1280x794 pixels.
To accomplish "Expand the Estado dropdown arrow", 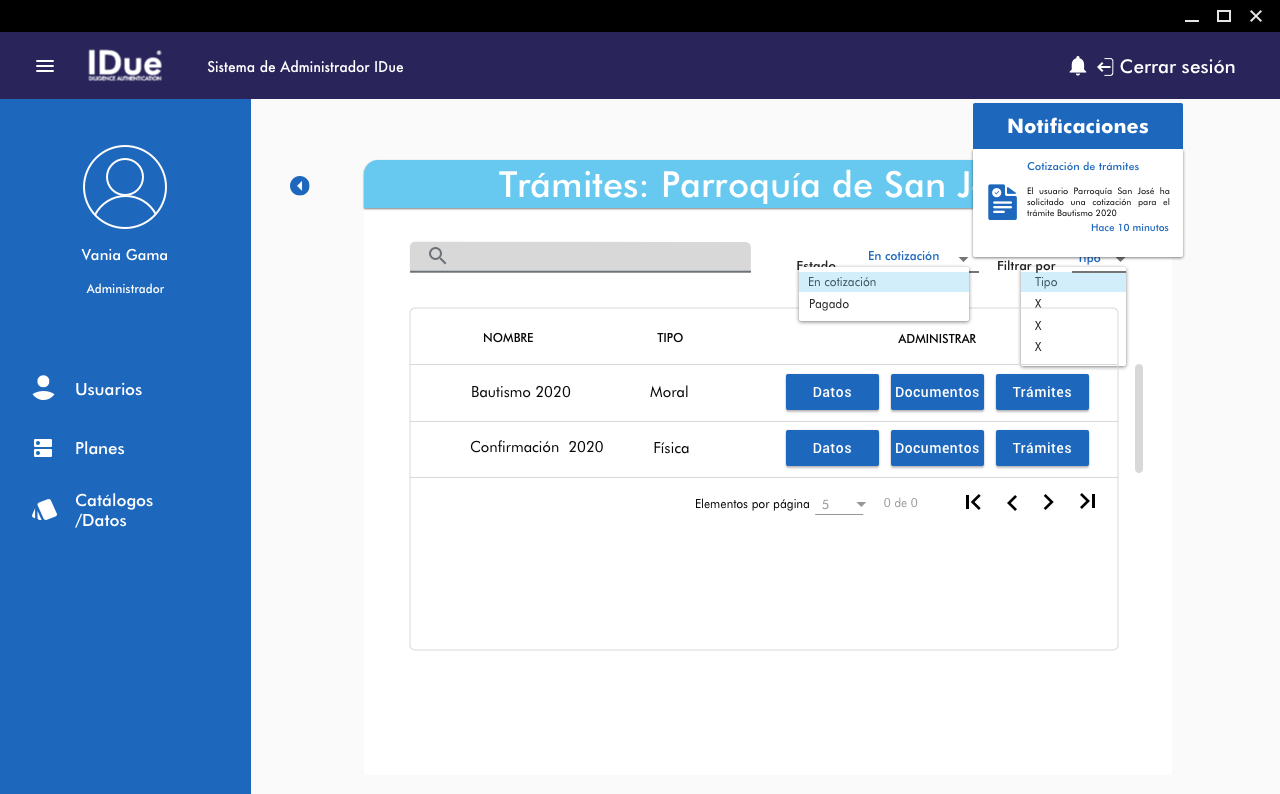I will tap(963, 259).
